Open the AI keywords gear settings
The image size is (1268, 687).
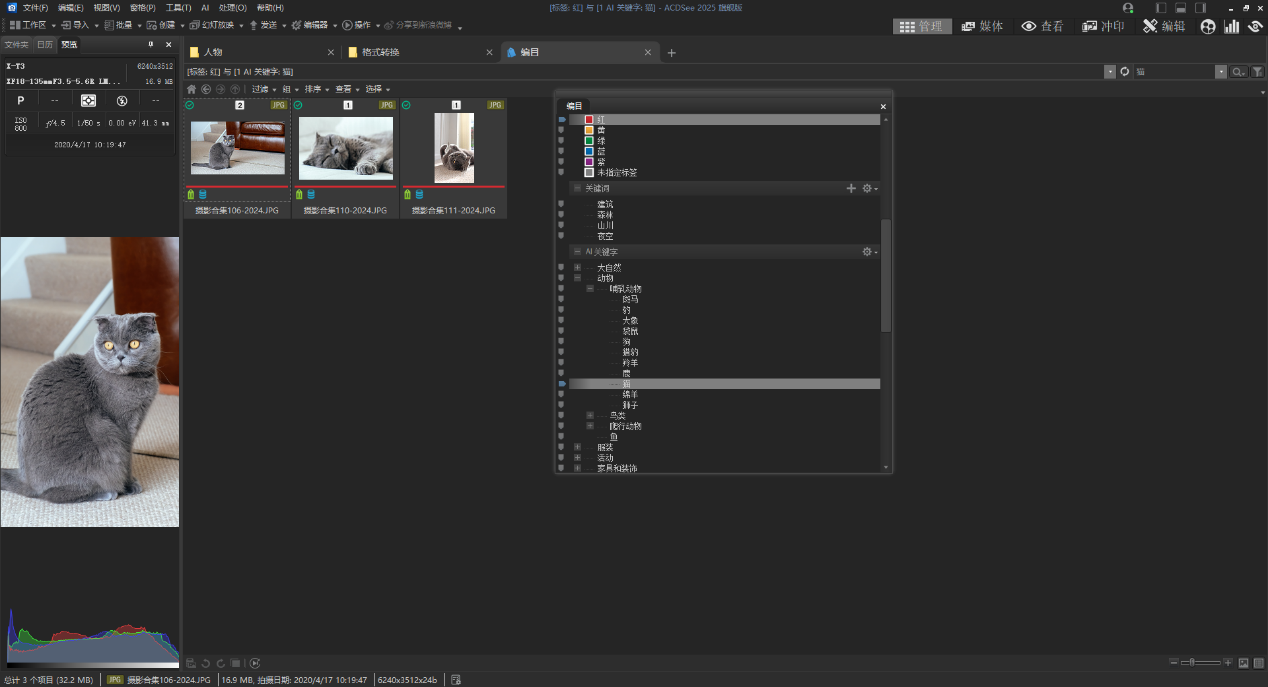pyautogui.click(x=867, y=252)
